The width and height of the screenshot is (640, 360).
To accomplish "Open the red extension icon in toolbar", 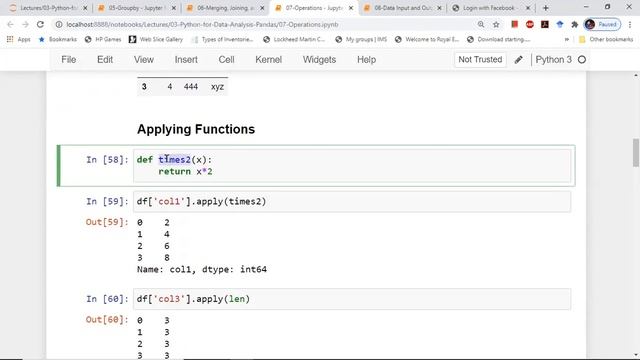I will click(x=514, y=24).
